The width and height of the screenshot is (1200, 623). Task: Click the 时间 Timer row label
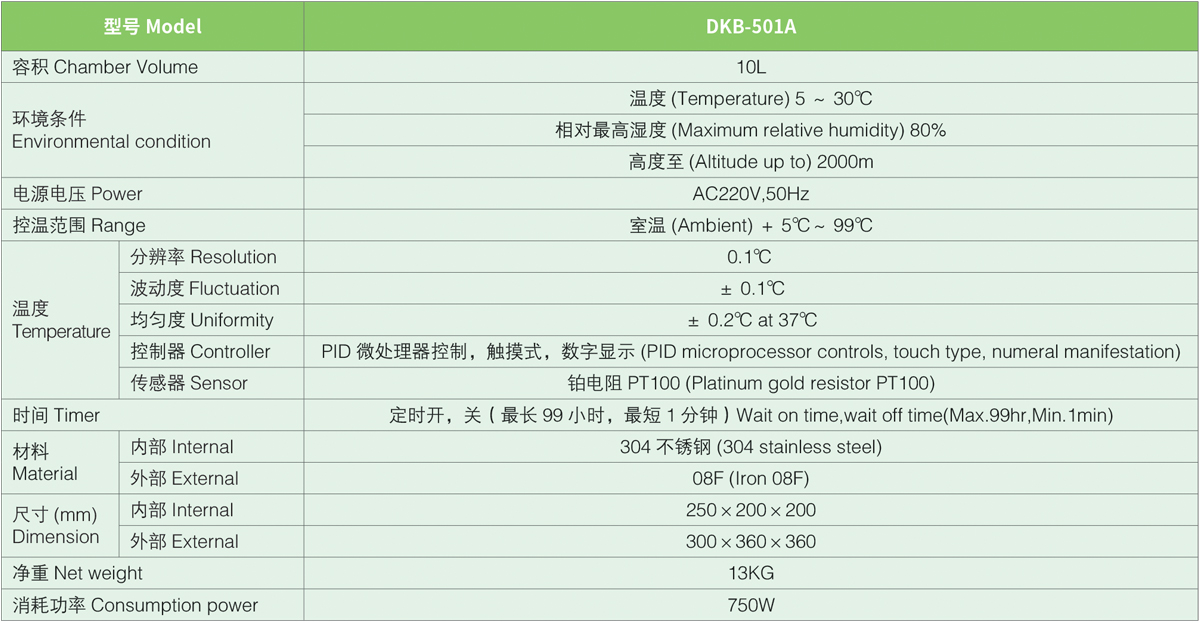tap(56, 415)
